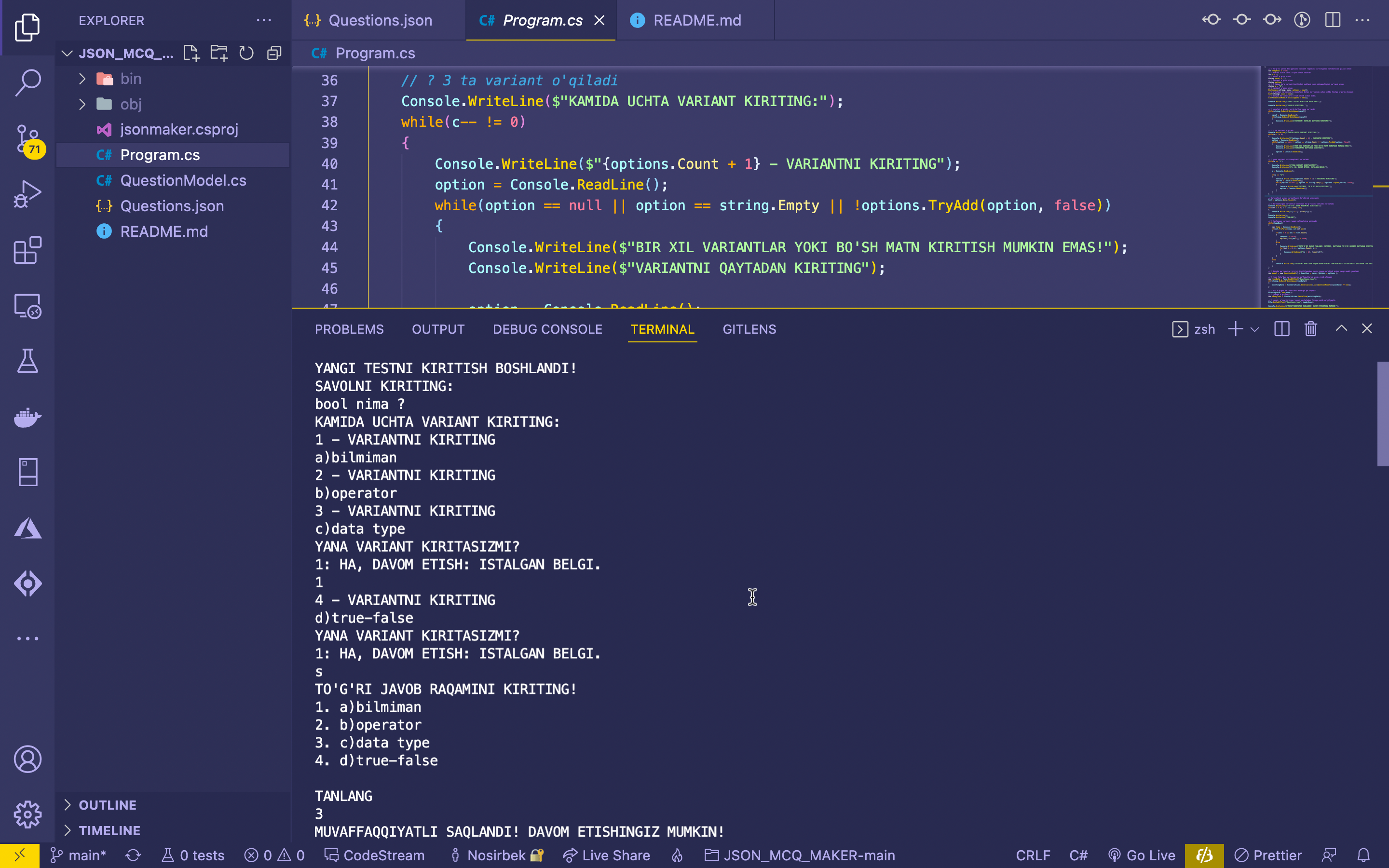This screenshot has height=868, width=1389.
Task: Switch to the DEBUG CONSOLE panel tab
Action: tap(547, 329)
